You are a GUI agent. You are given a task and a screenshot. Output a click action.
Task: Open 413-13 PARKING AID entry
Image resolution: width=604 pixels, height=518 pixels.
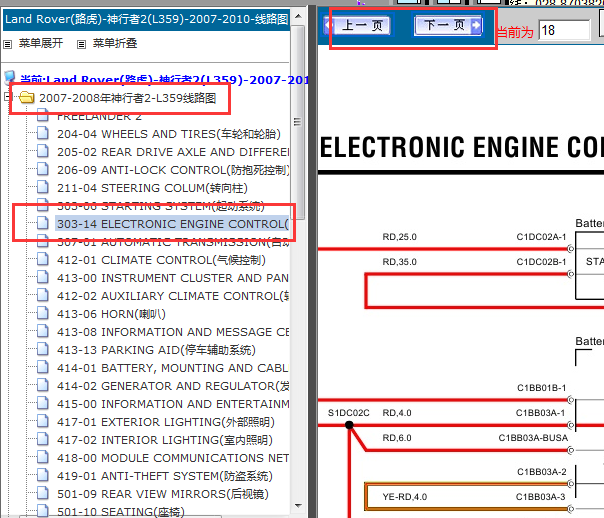(156, 350)
